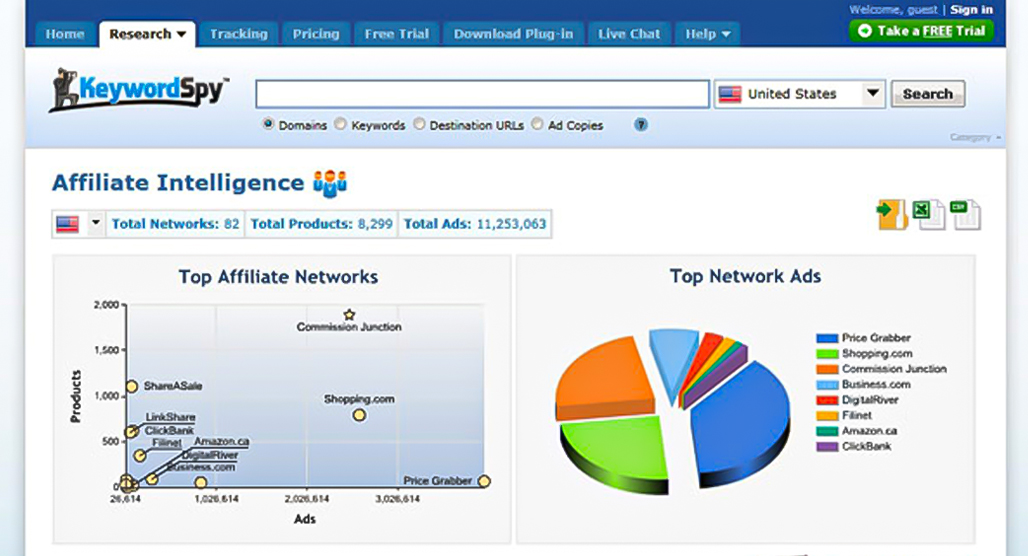Click the Take a FREE Trial button
Image resolution: width=1028 pixels, height=556 pixels.
coord(921,31)
